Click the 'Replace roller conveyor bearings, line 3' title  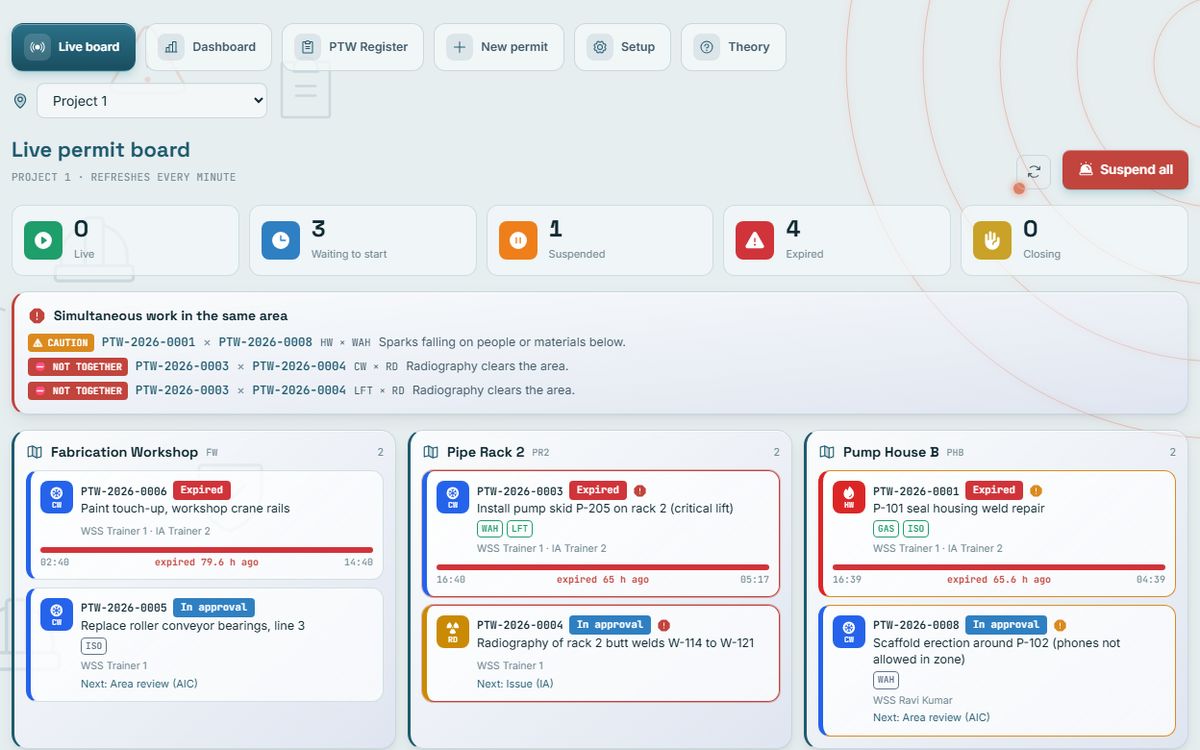tap(193, 626)
